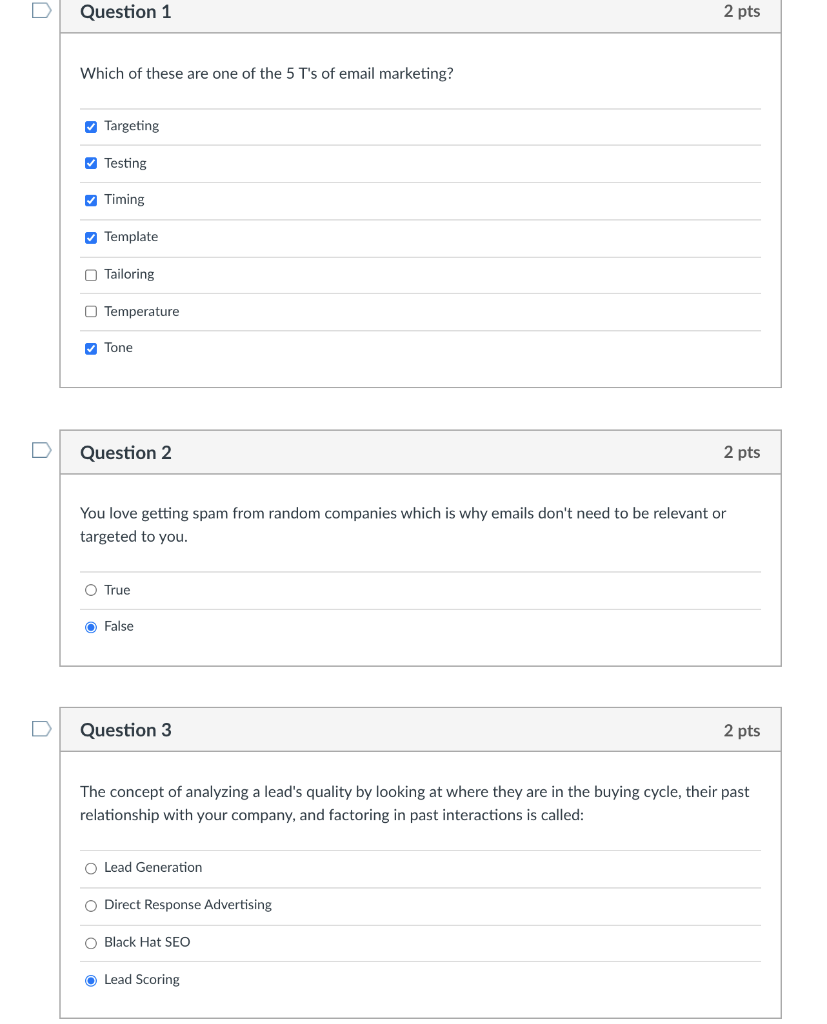The height and width of the screenshot is (1024, 827).
Task: Uncheck the Tone checkbox
Action: [91, 348]
